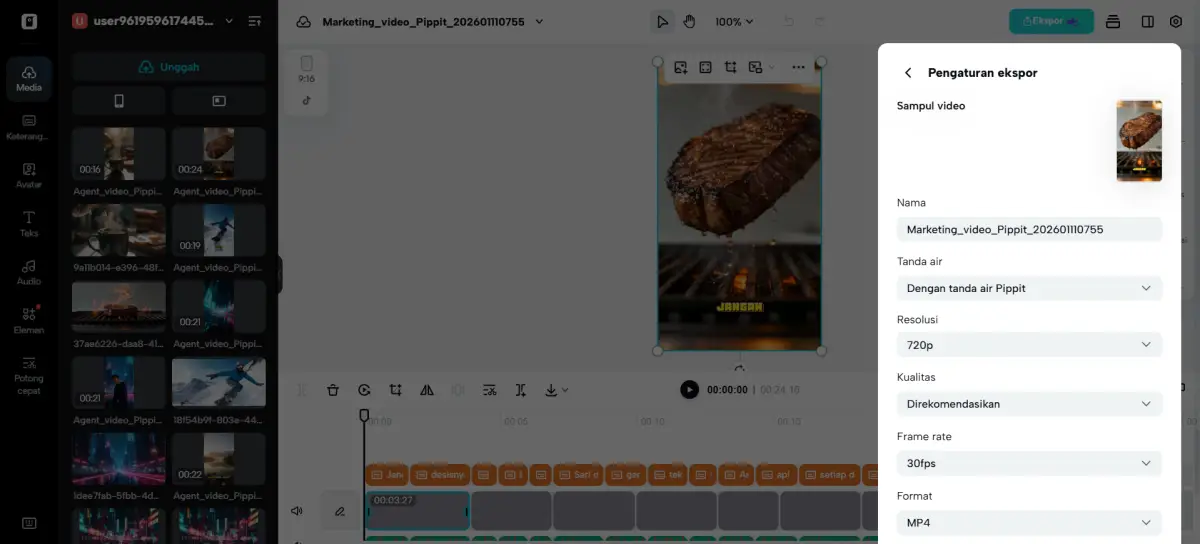Open the settings gear icon top right
Image resolution: width=1200 pixels, height=544 pixels.
click(x=1176, y=22)
